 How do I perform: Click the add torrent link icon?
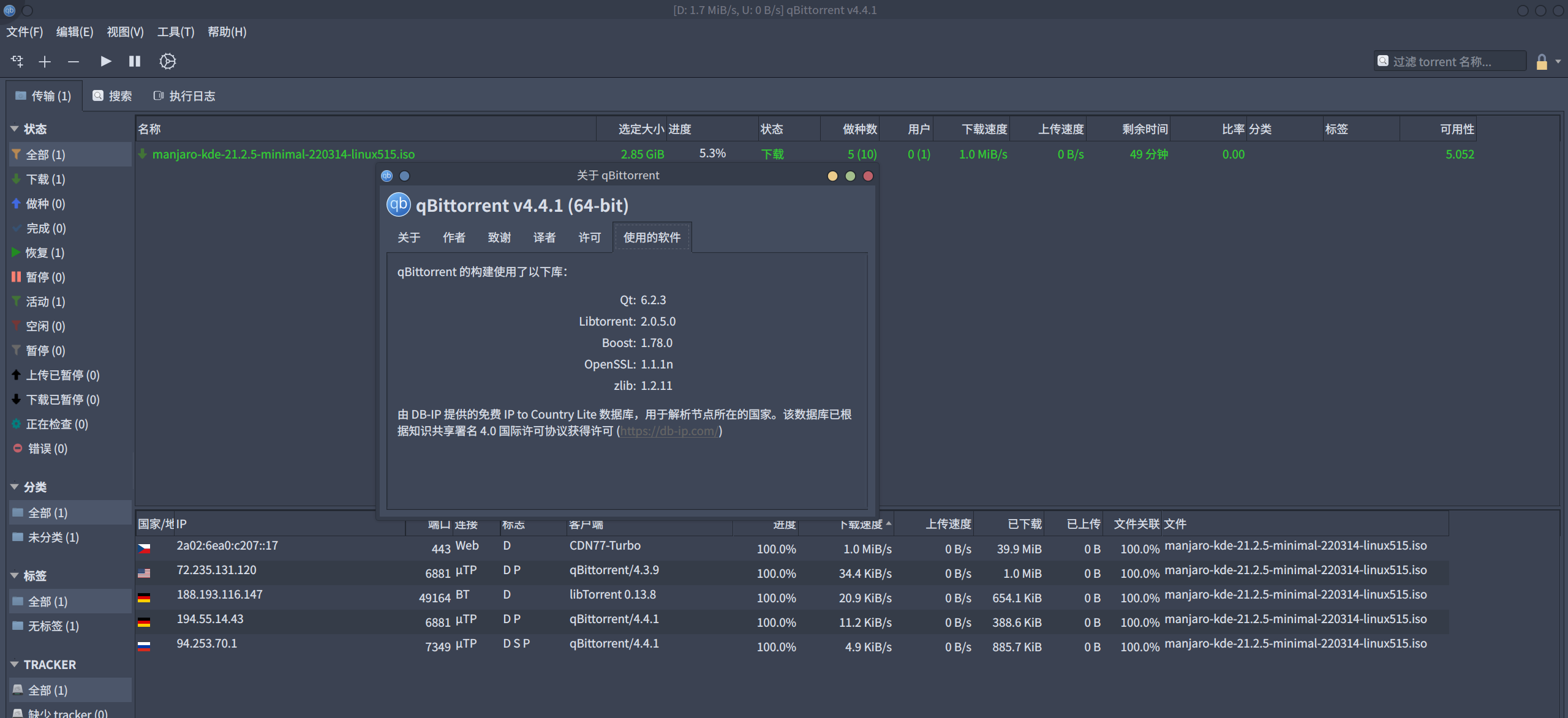click(x=17, y=61)
